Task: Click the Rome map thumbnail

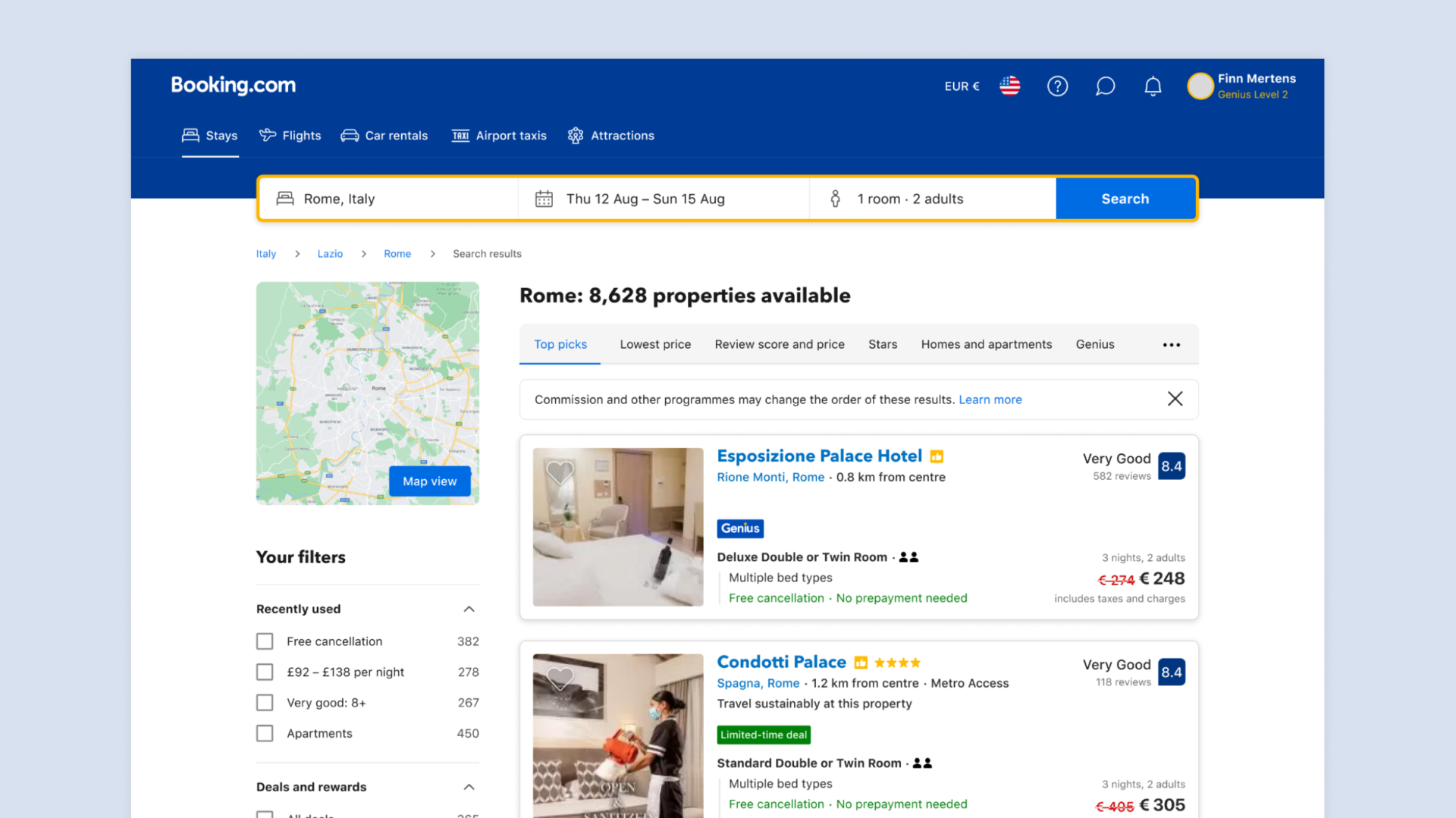Action: pos(368,393)
